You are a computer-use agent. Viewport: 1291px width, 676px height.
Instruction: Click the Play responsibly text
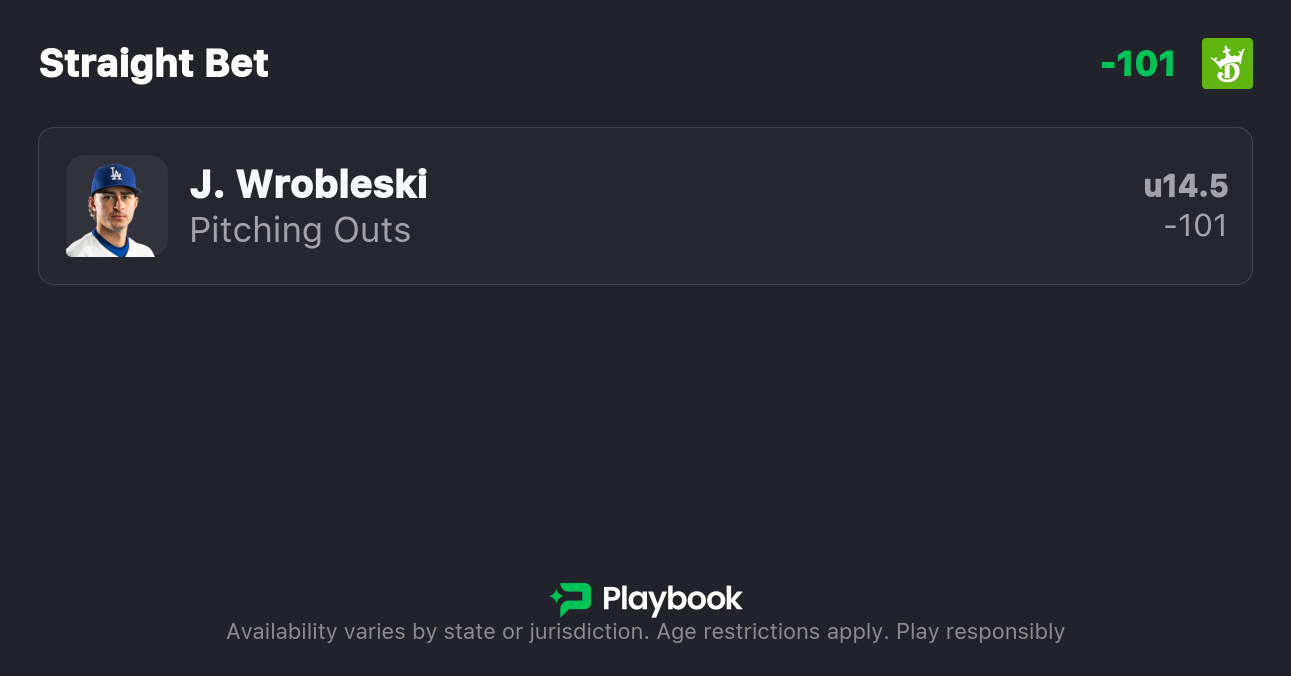click(x=980, y=632)
